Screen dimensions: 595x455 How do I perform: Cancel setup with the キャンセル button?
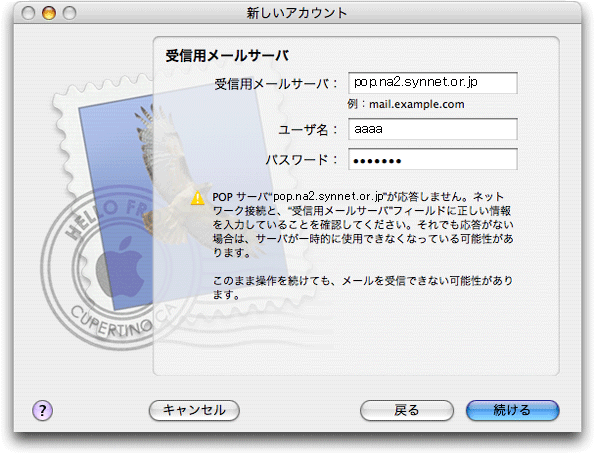coord(194,410)
